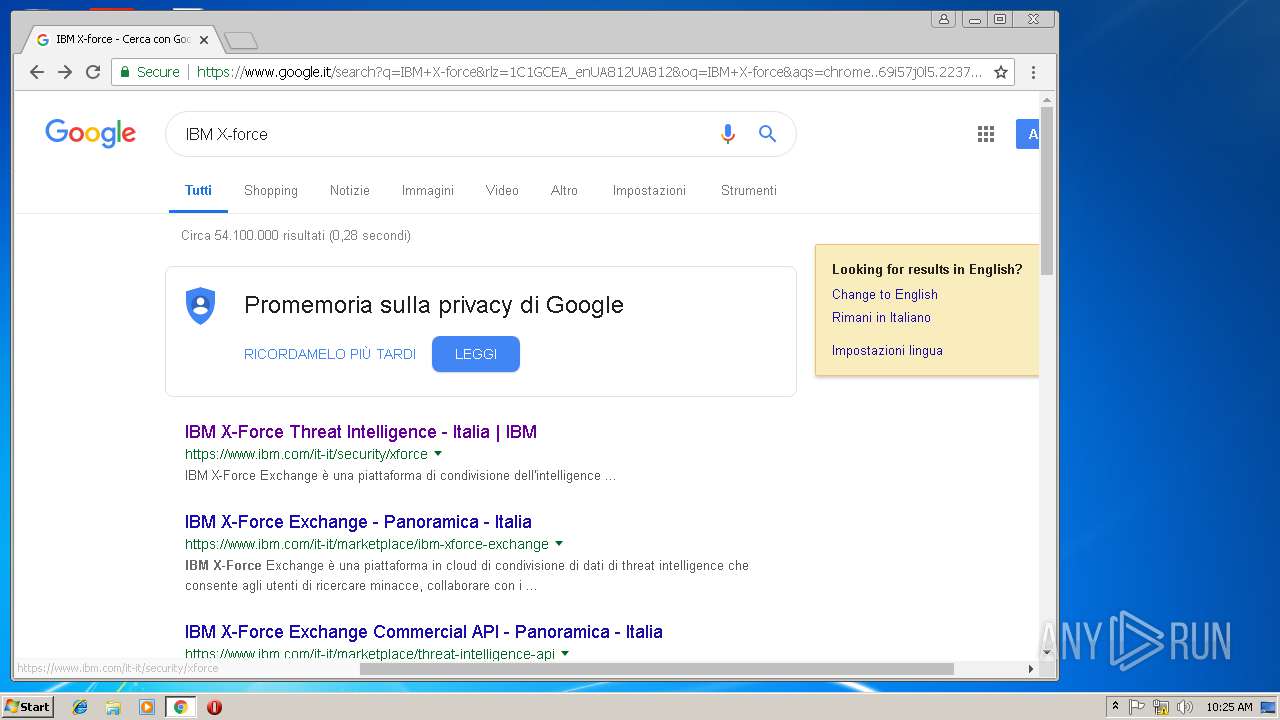
Task: Click the address bar URL
Action: point(590,72)
